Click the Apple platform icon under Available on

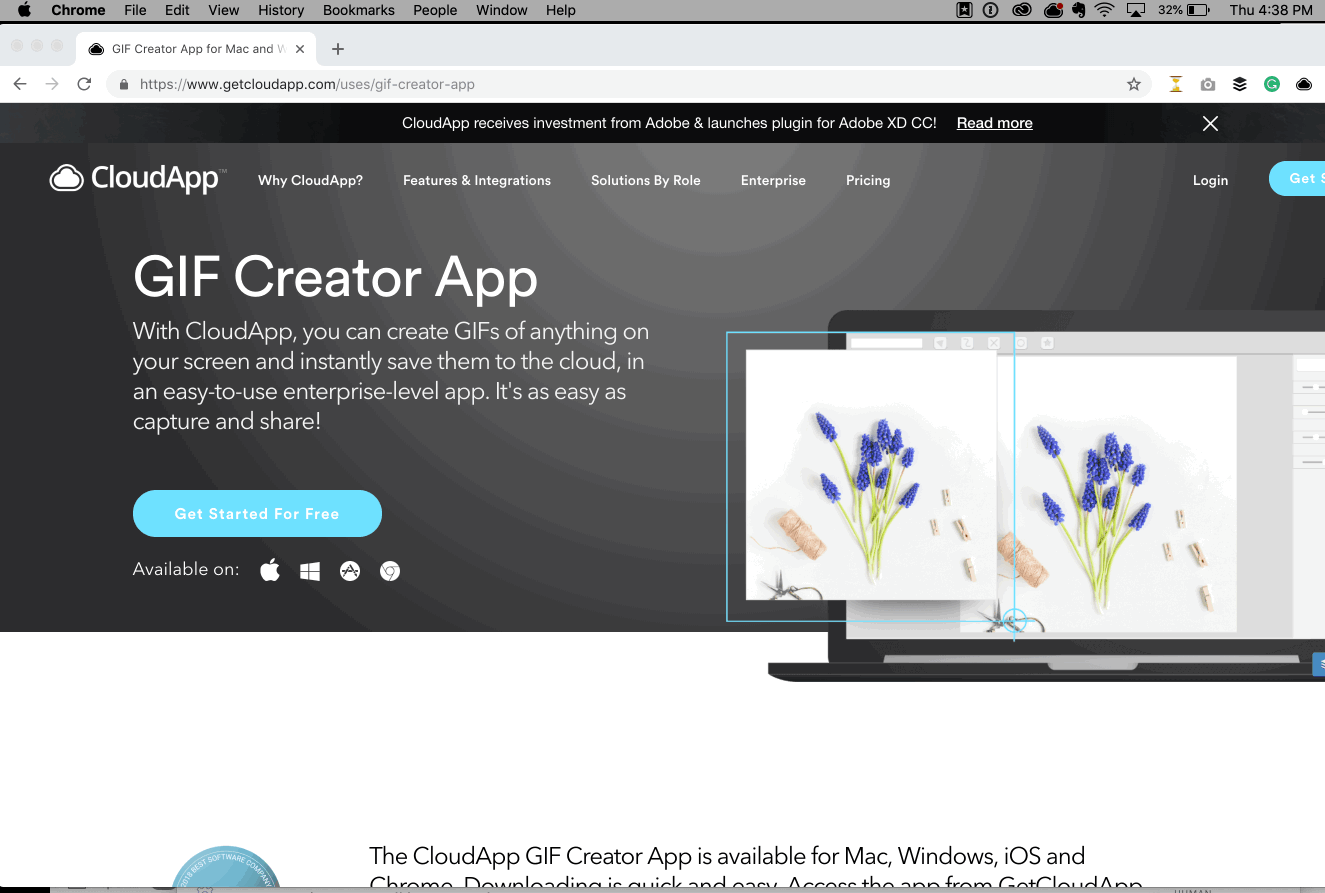click(269, 570)
